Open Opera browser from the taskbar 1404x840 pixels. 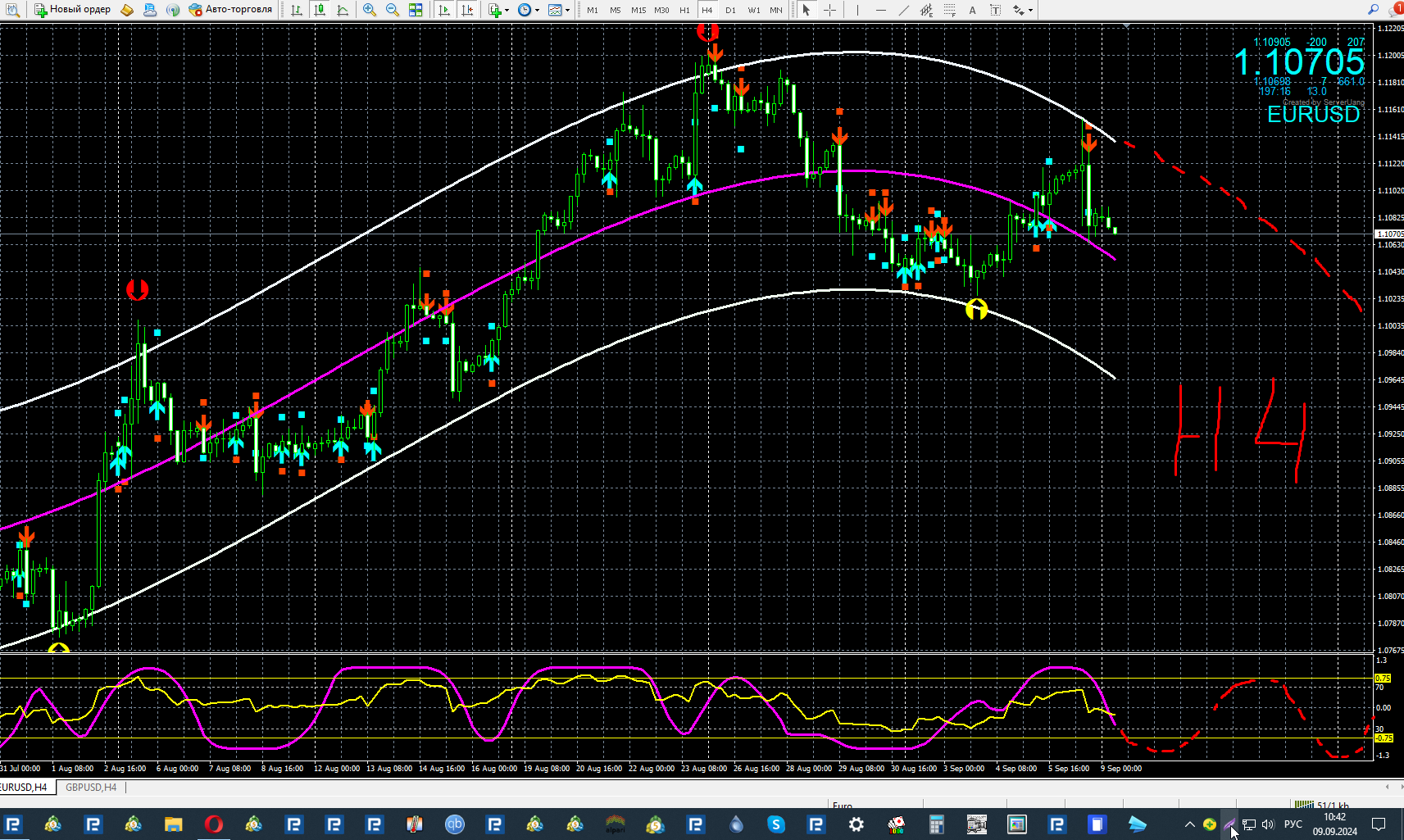coord(214,824)
